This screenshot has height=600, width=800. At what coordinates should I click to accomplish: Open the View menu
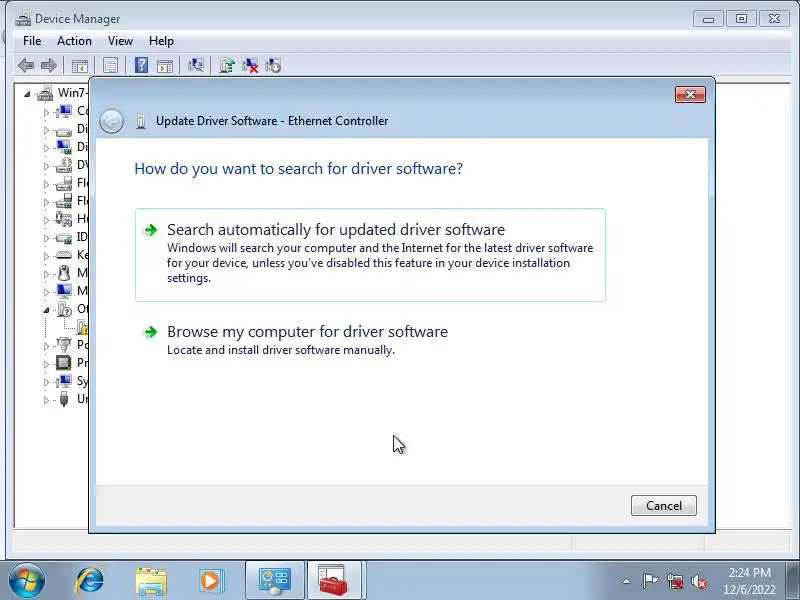click(x=120, y=41)
